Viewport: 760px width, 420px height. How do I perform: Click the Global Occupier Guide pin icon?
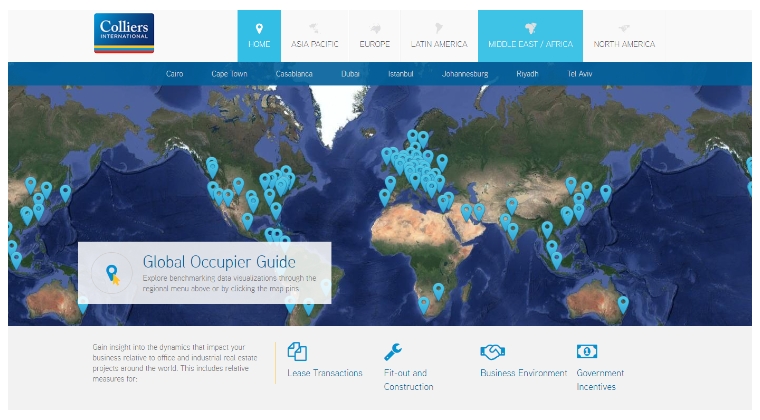click(112, 272)
